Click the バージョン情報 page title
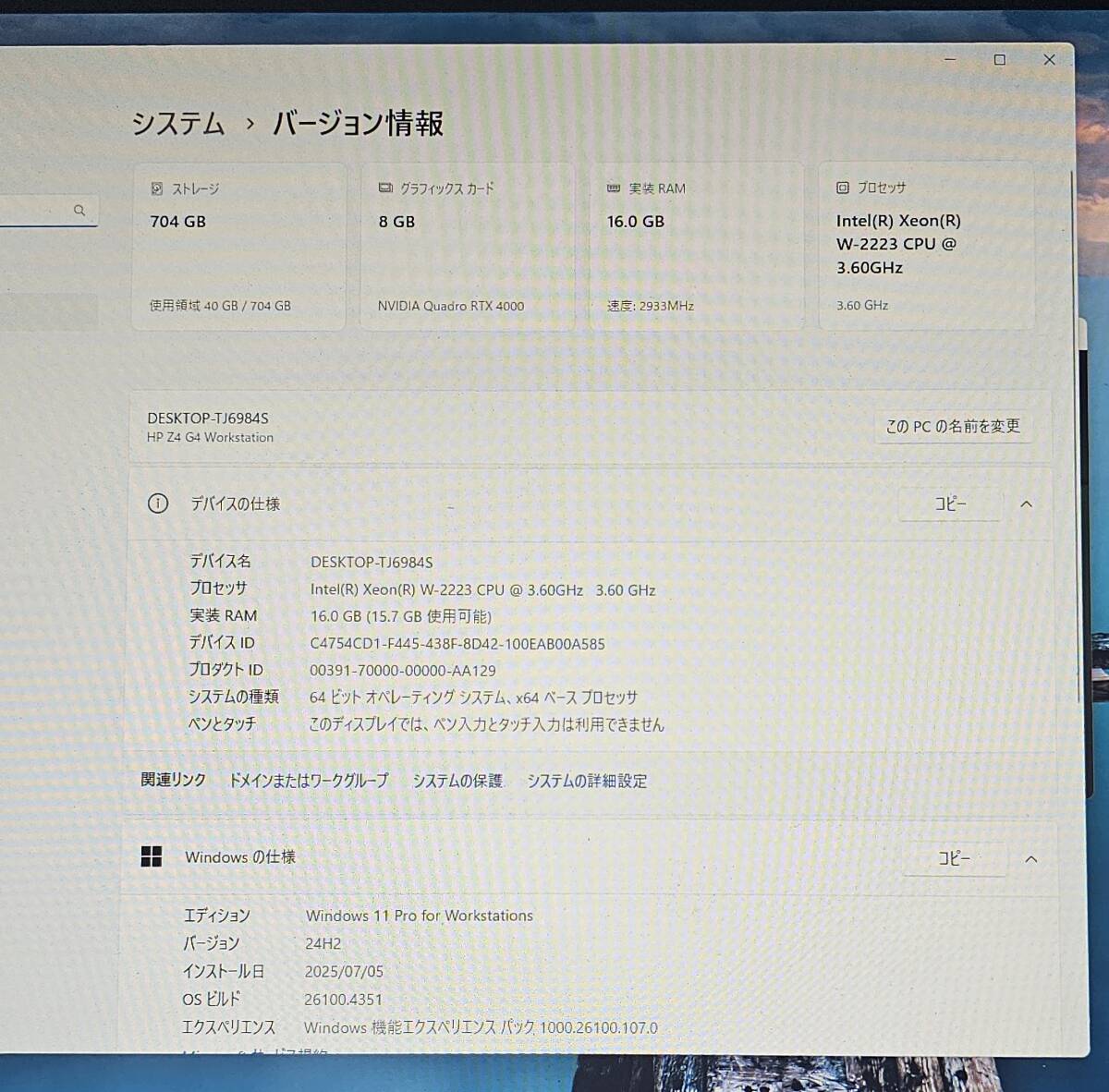Image resolution: width=1109 pixels, height=1092 pixels. pyautogui.click(x=359, y=124)
